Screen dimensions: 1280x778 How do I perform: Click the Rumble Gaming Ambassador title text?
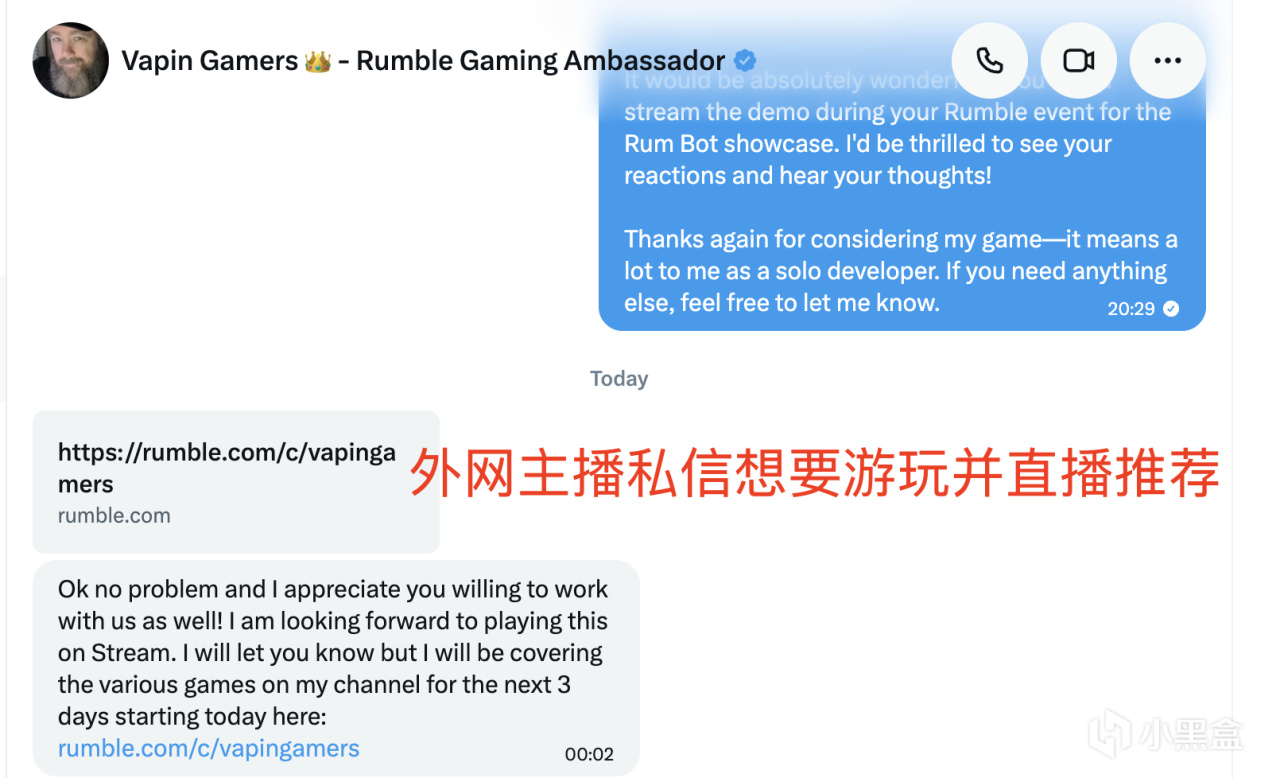pos(541,61)
